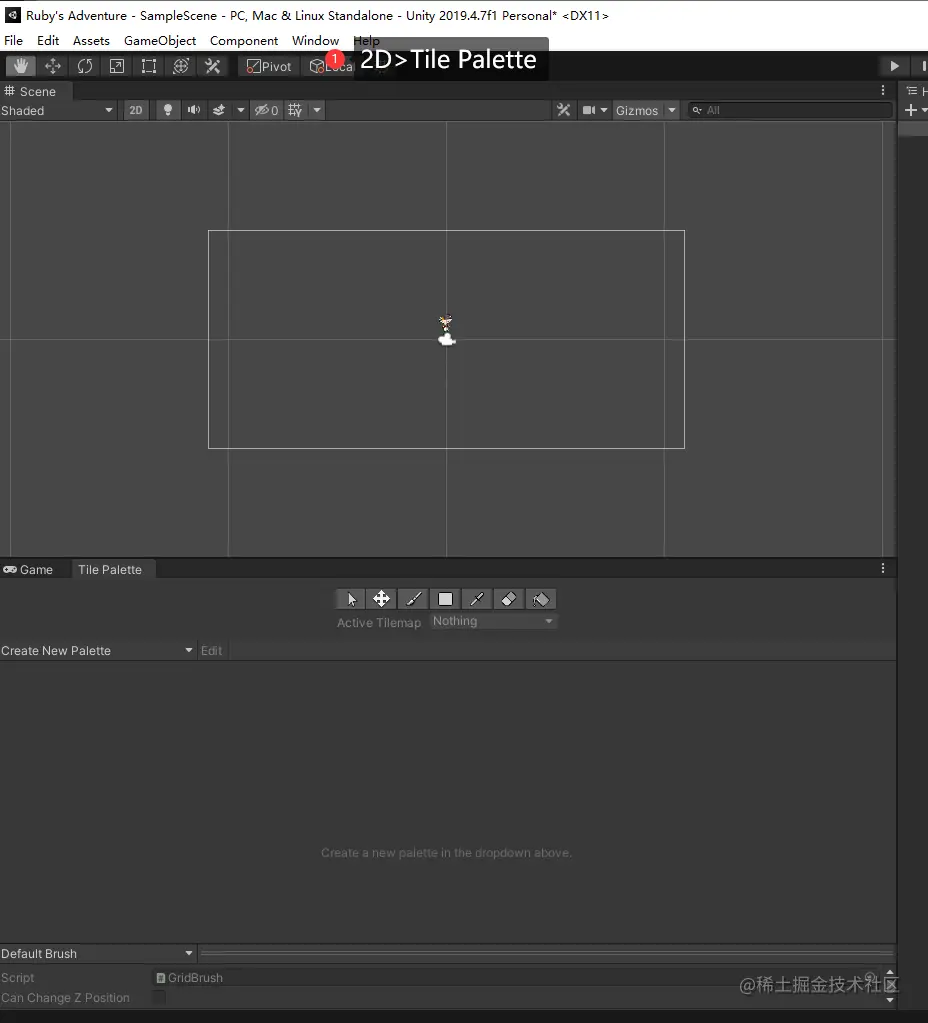928x1023 pixels.
Task: Select the Move tool in main toolbar
Action: pos(53,66)
